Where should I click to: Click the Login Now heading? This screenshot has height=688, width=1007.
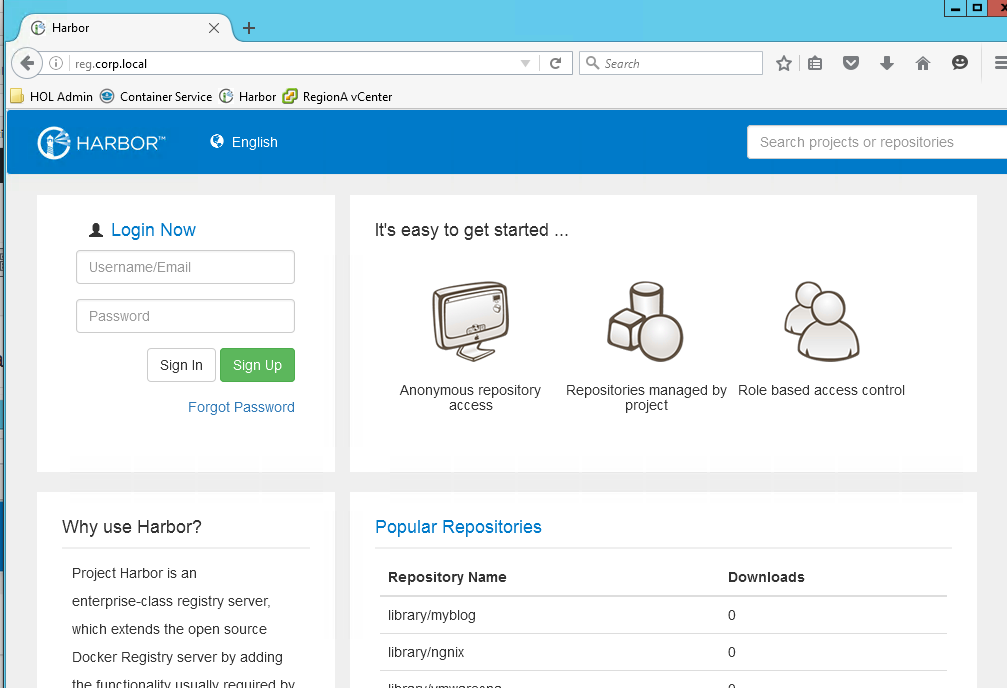[x=153, y=230]
